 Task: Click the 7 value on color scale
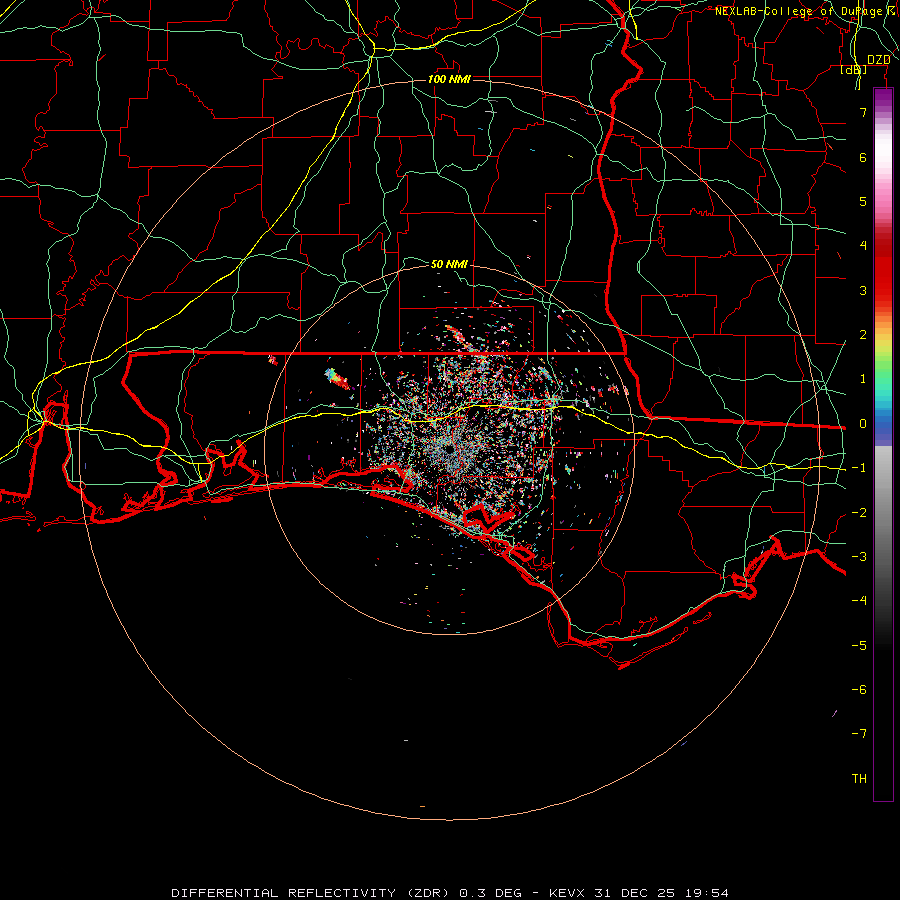(x=863, y=112)
